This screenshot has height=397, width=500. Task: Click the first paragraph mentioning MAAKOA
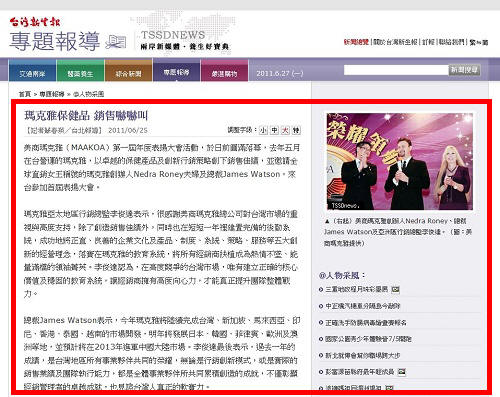[162, 168]
